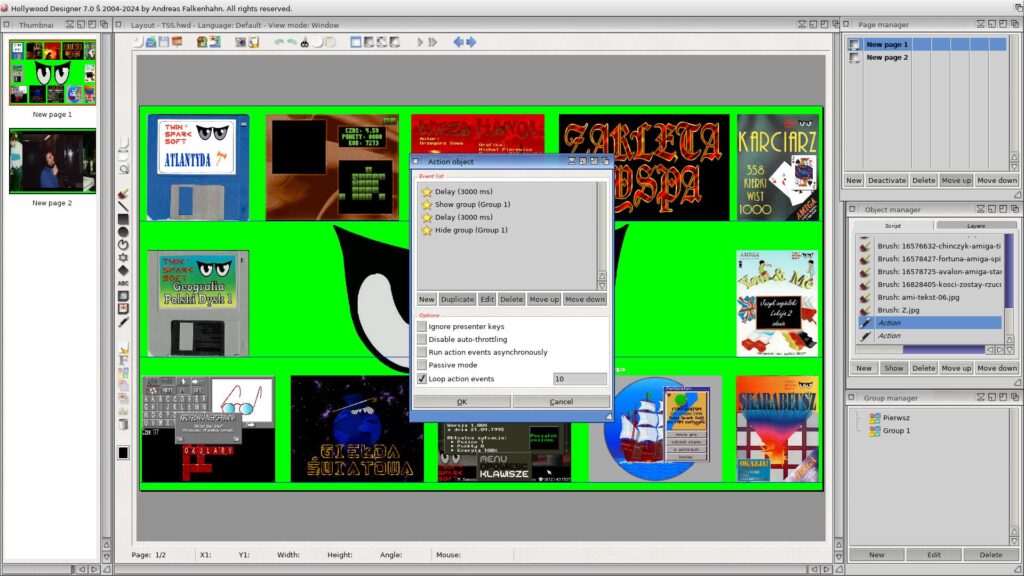Select Pierwsz group in Group manager
1024x576 pixels.
click(896, 418)
